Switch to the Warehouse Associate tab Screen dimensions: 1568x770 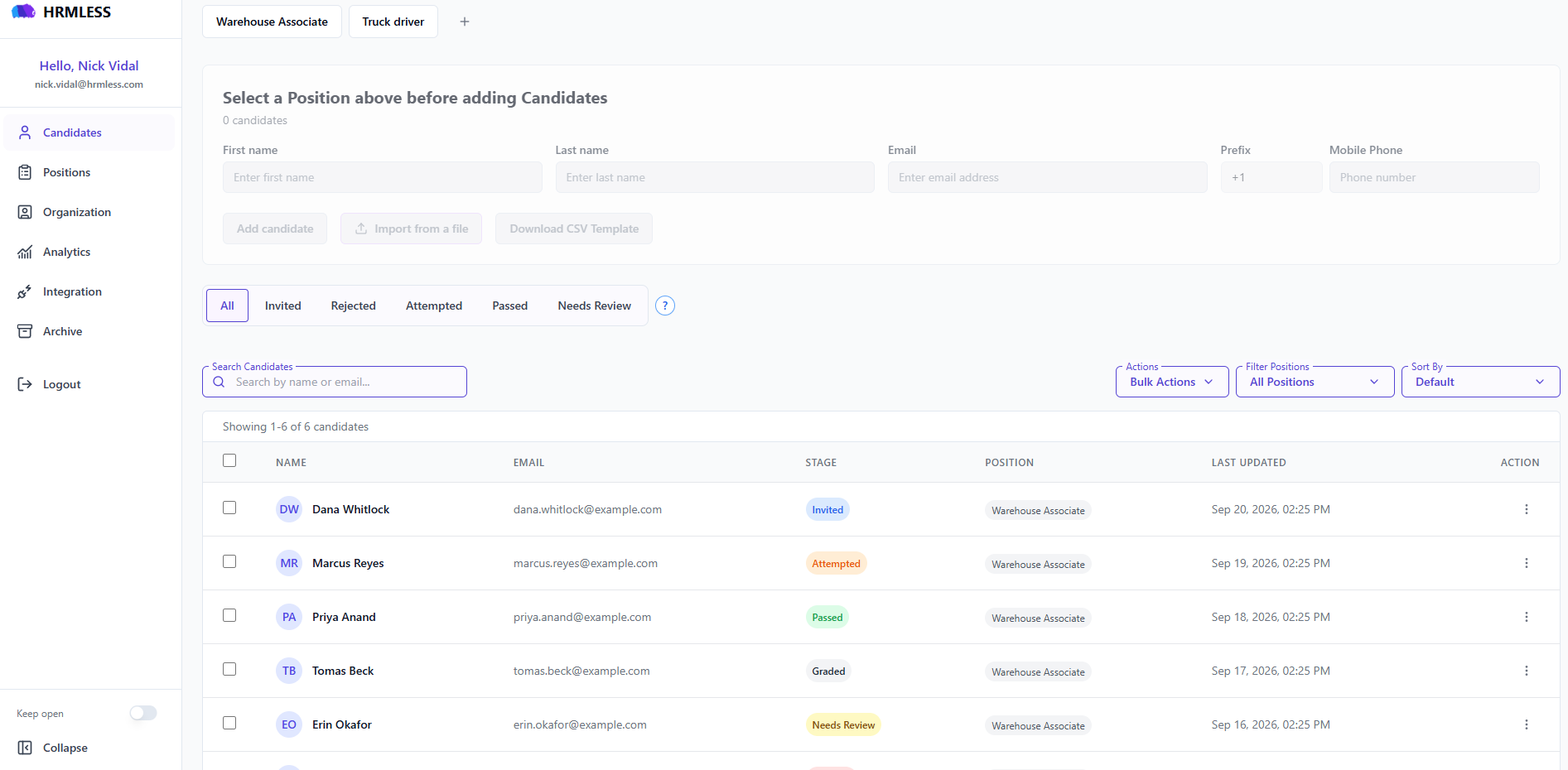pos(272,22)
